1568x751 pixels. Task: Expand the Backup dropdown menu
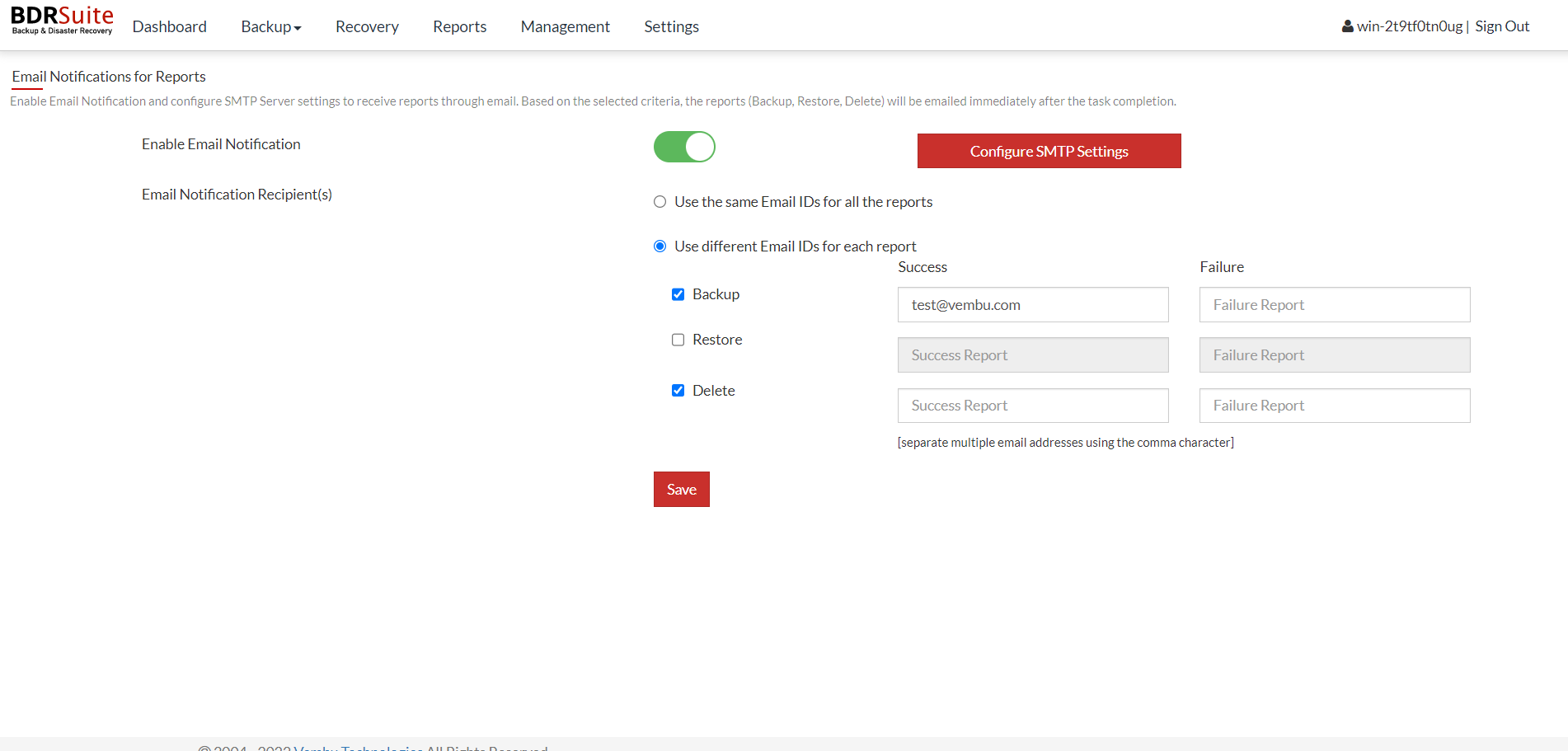pyautogui.click(x=271, y=26)
